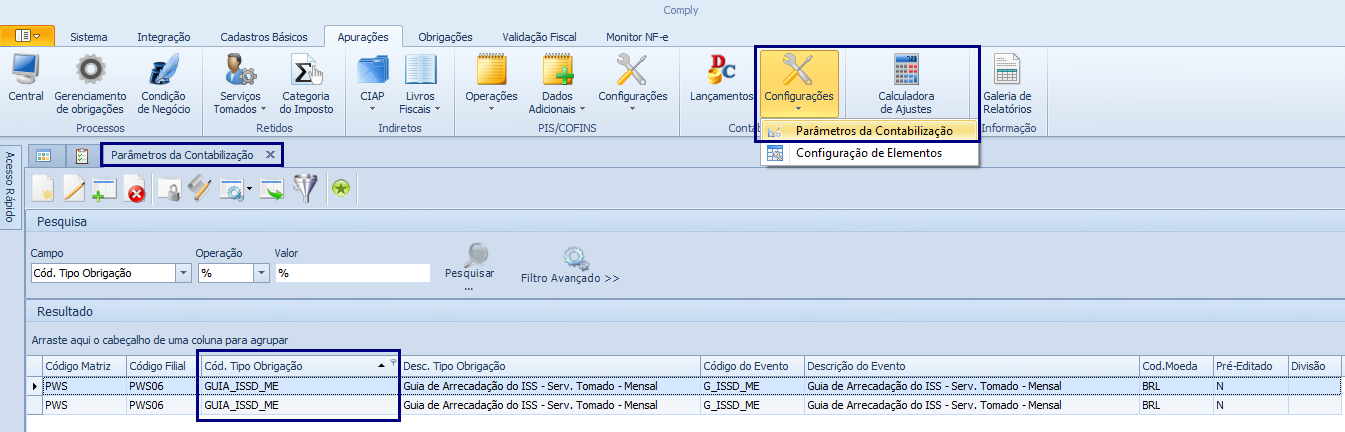This screenshot has width=1345, height=432.
Task: Open the clipboard checklist tab icon
Action: click(x=81, y=155)
